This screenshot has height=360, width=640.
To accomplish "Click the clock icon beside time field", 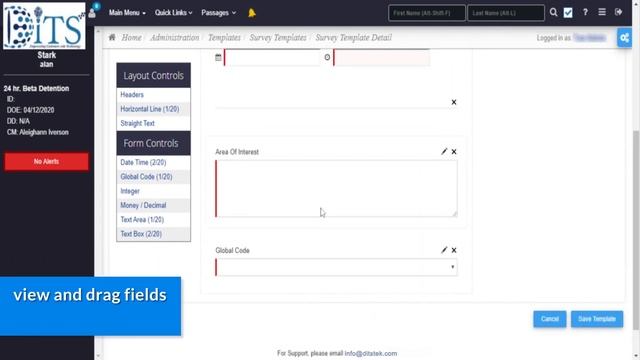I will point(327,58).
